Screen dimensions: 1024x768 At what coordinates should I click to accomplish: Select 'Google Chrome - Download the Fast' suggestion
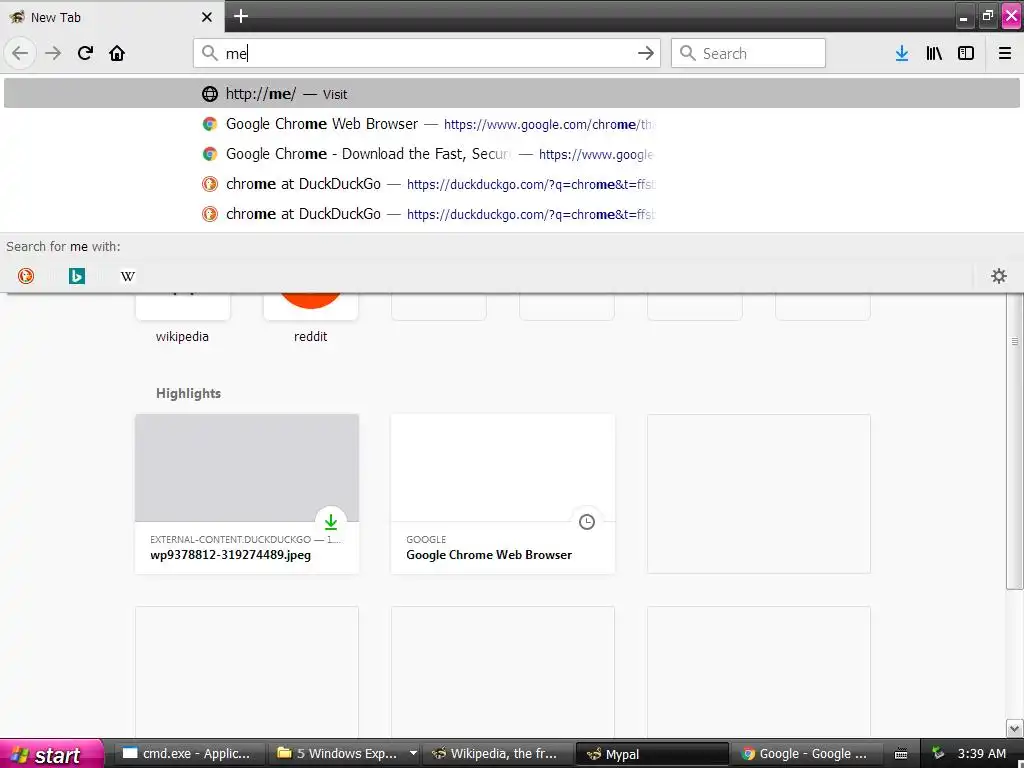[x=511, y=153]
